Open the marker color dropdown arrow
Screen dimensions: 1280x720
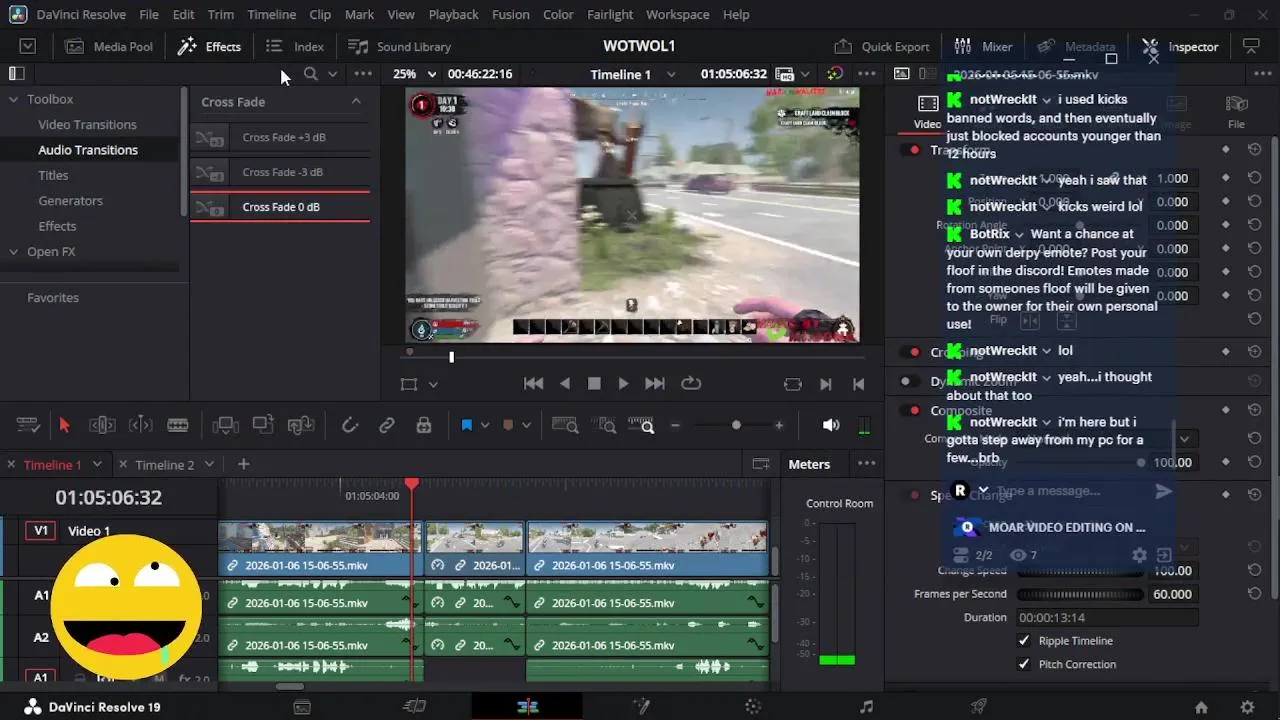tap(526, 425)
